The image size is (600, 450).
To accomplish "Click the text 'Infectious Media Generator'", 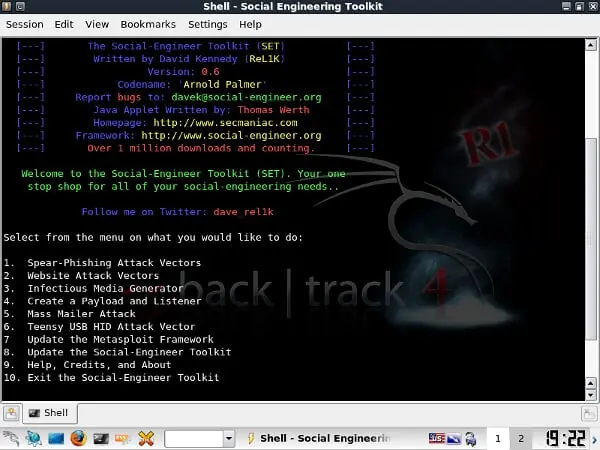I will (x=105, y=288).
